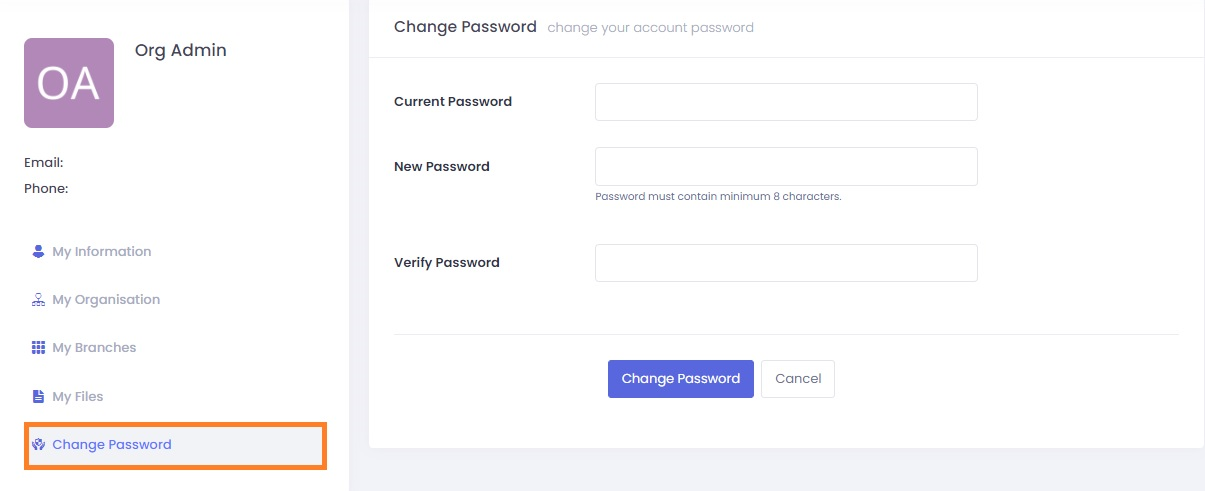Open My Branches text link in sidebar
This screenshot has height=491, width=1205.
pos(94,348)
